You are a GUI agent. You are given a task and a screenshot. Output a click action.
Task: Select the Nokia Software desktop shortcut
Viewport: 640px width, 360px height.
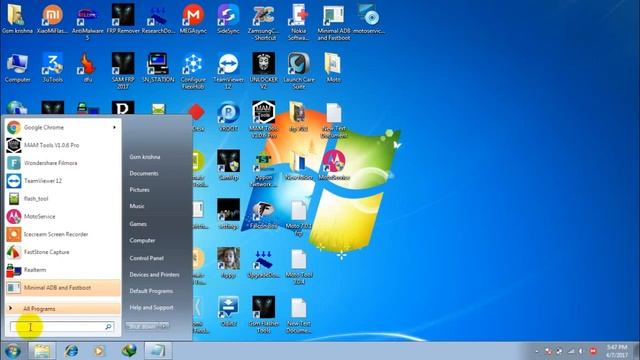coord(298,22)
